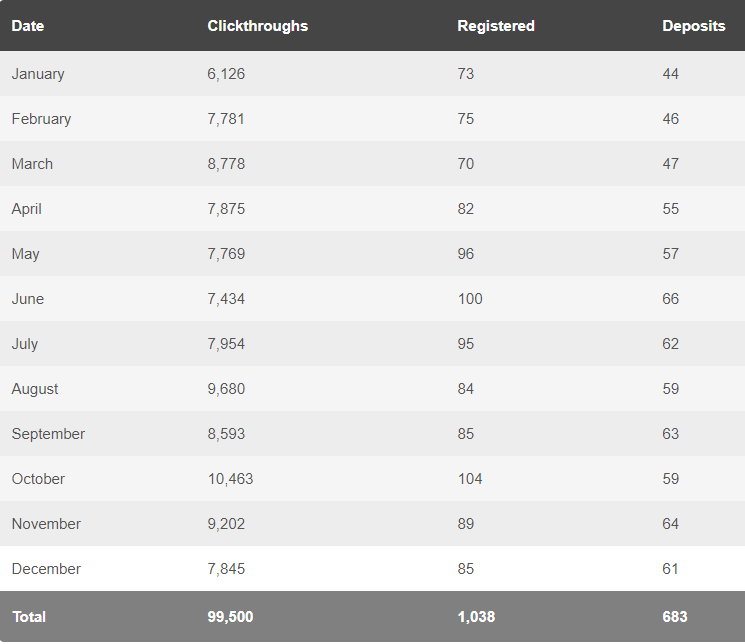Click total registered value 1,038
Screen dimensions: 745x644
pyautogui.click(x=476, y=617)
